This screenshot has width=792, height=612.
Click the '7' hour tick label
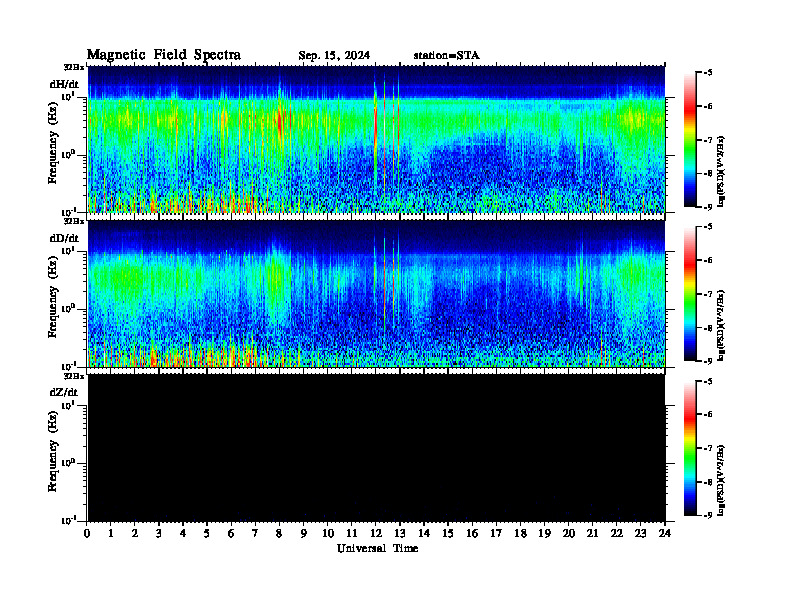point(255,534)
